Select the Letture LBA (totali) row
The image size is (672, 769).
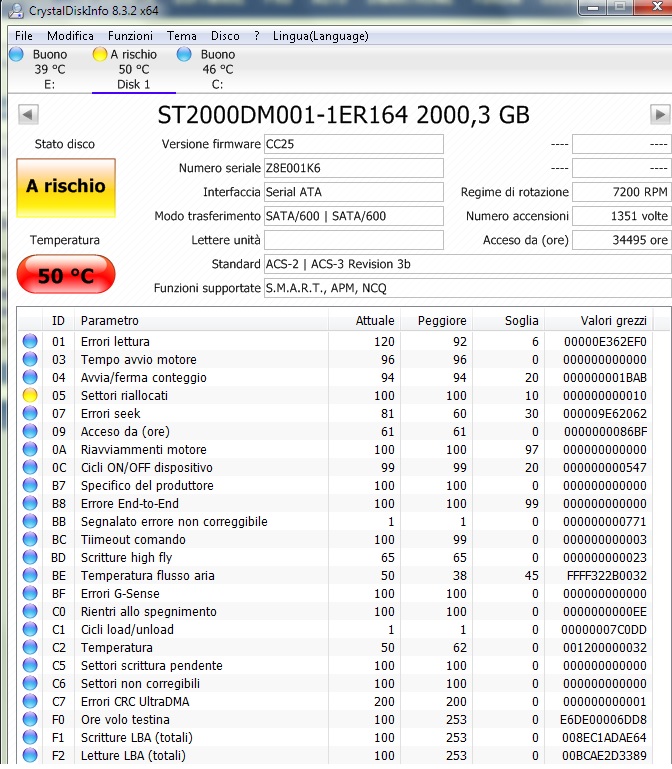335,756
